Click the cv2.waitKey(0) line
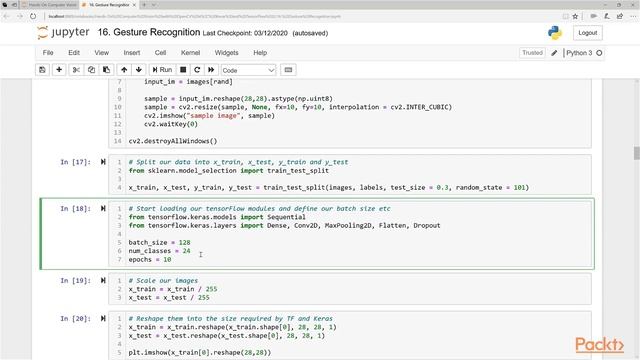 coord(171,124)
